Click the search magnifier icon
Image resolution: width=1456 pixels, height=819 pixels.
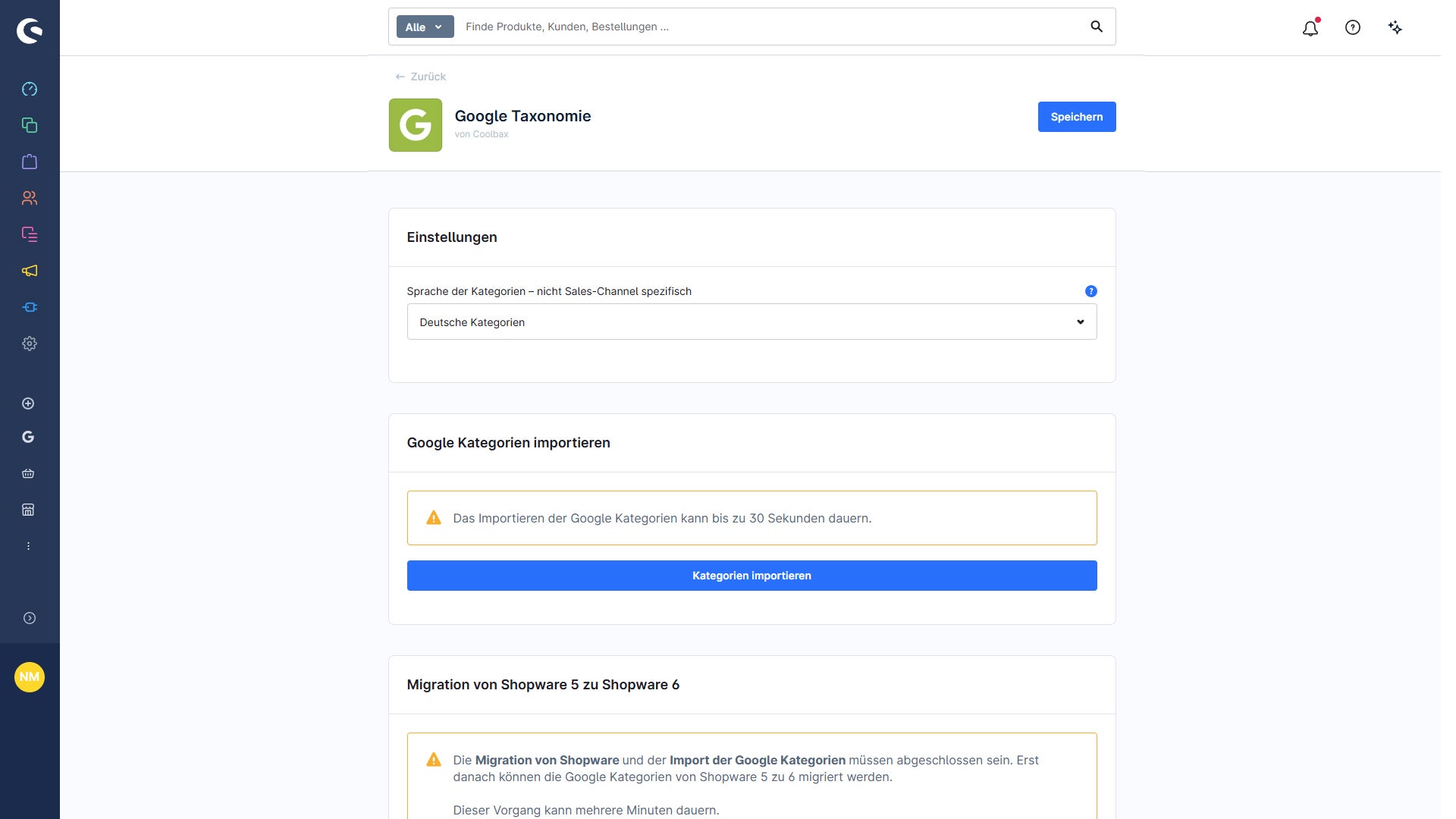[x=1097, y=27]
